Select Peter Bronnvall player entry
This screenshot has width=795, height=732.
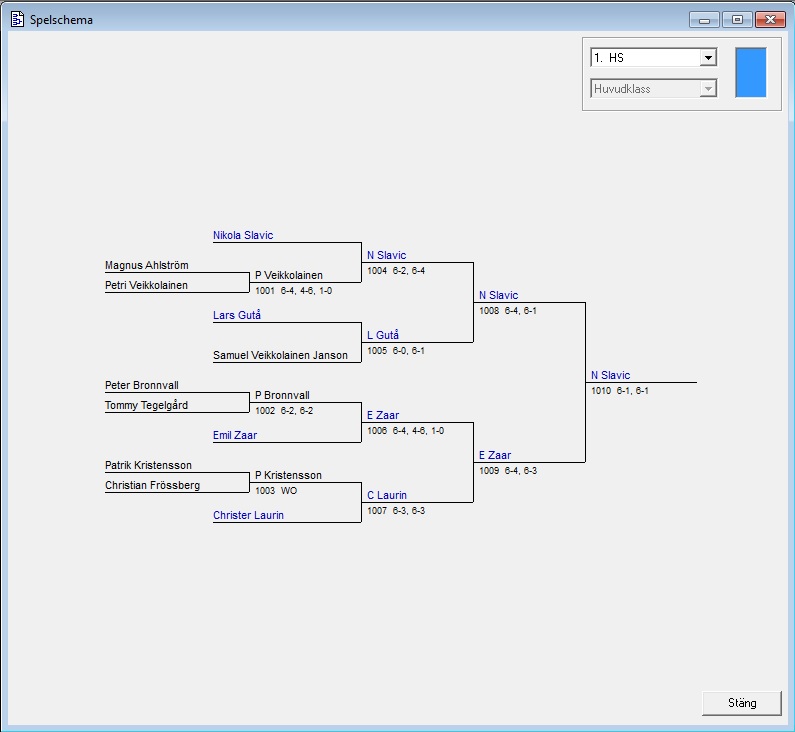click(x=141, y=386)
